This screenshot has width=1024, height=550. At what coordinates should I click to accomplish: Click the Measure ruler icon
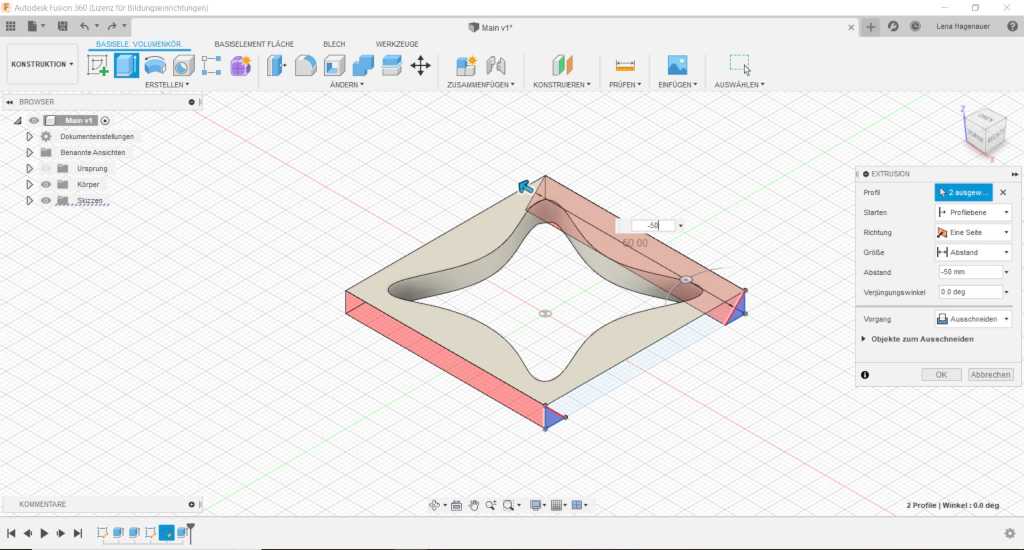(x=625, y=65)
